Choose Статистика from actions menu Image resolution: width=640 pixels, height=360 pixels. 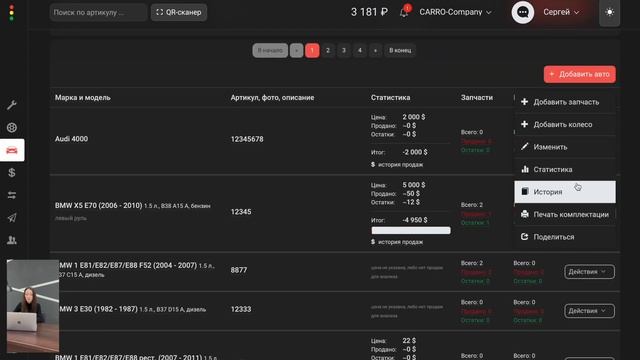point(565,169)
